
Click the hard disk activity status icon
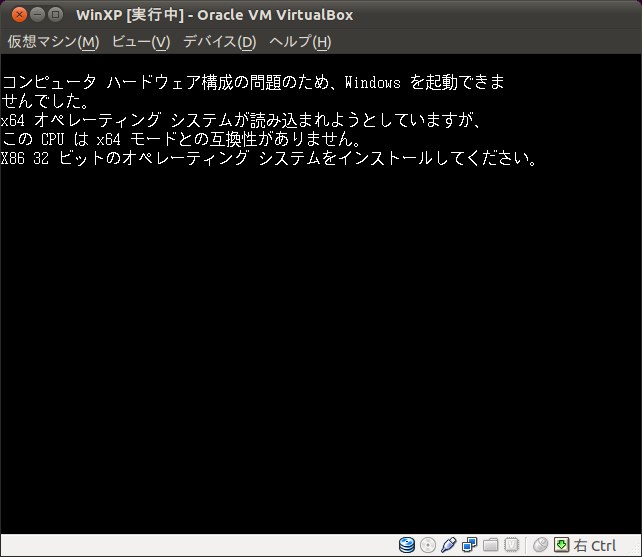[407, 545]
